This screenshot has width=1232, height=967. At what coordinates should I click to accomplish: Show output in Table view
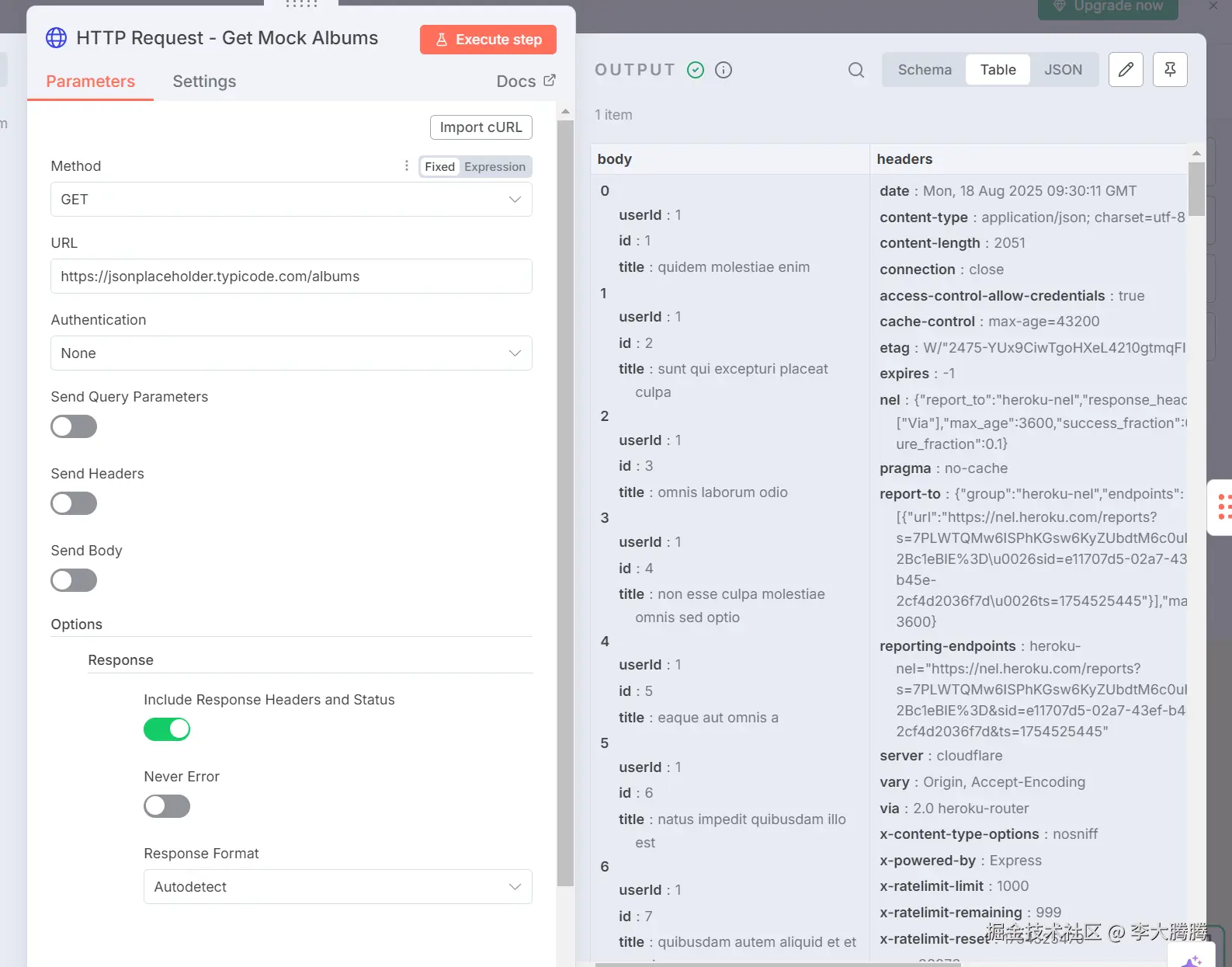tap(998, 70)
